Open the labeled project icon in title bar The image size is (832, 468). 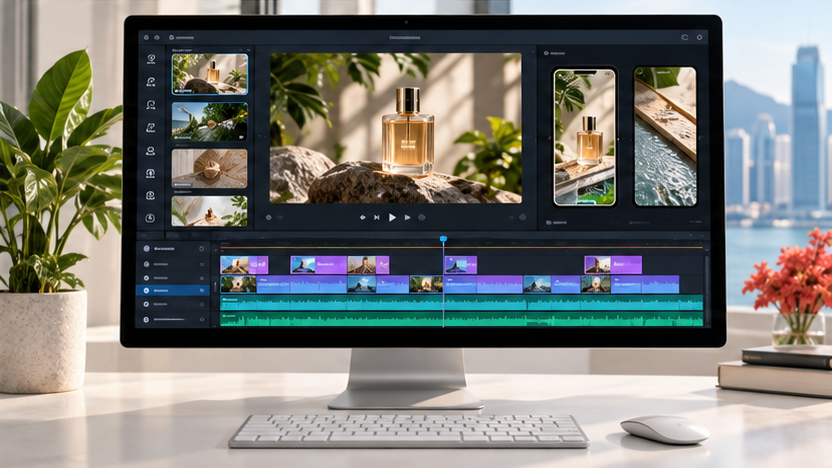coord(181,38)
